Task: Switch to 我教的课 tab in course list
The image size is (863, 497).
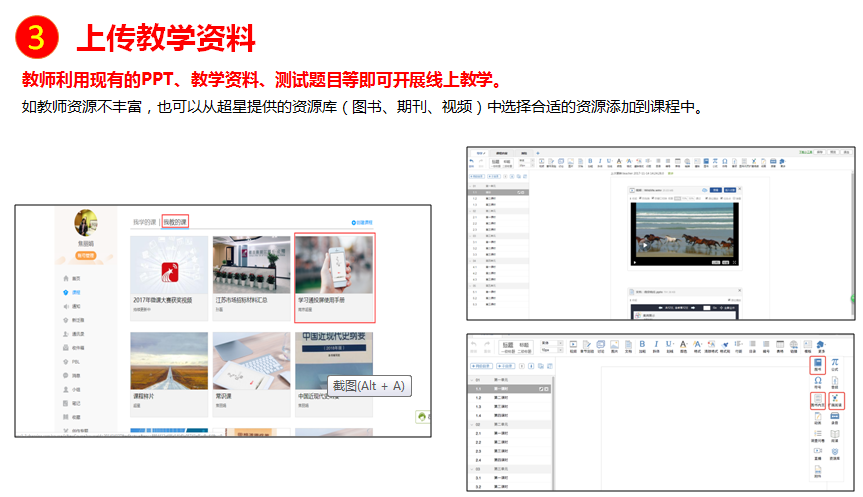Action: coord(175,222)
